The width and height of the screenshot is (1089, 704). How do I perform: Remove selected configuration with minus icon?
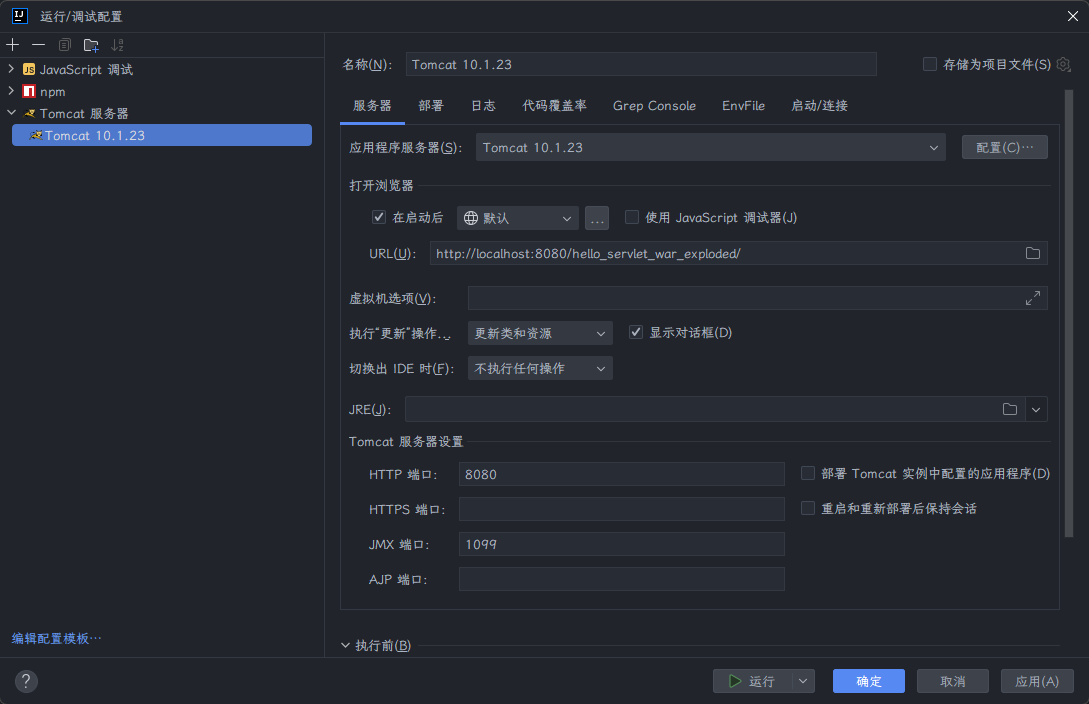click(39, 45)
